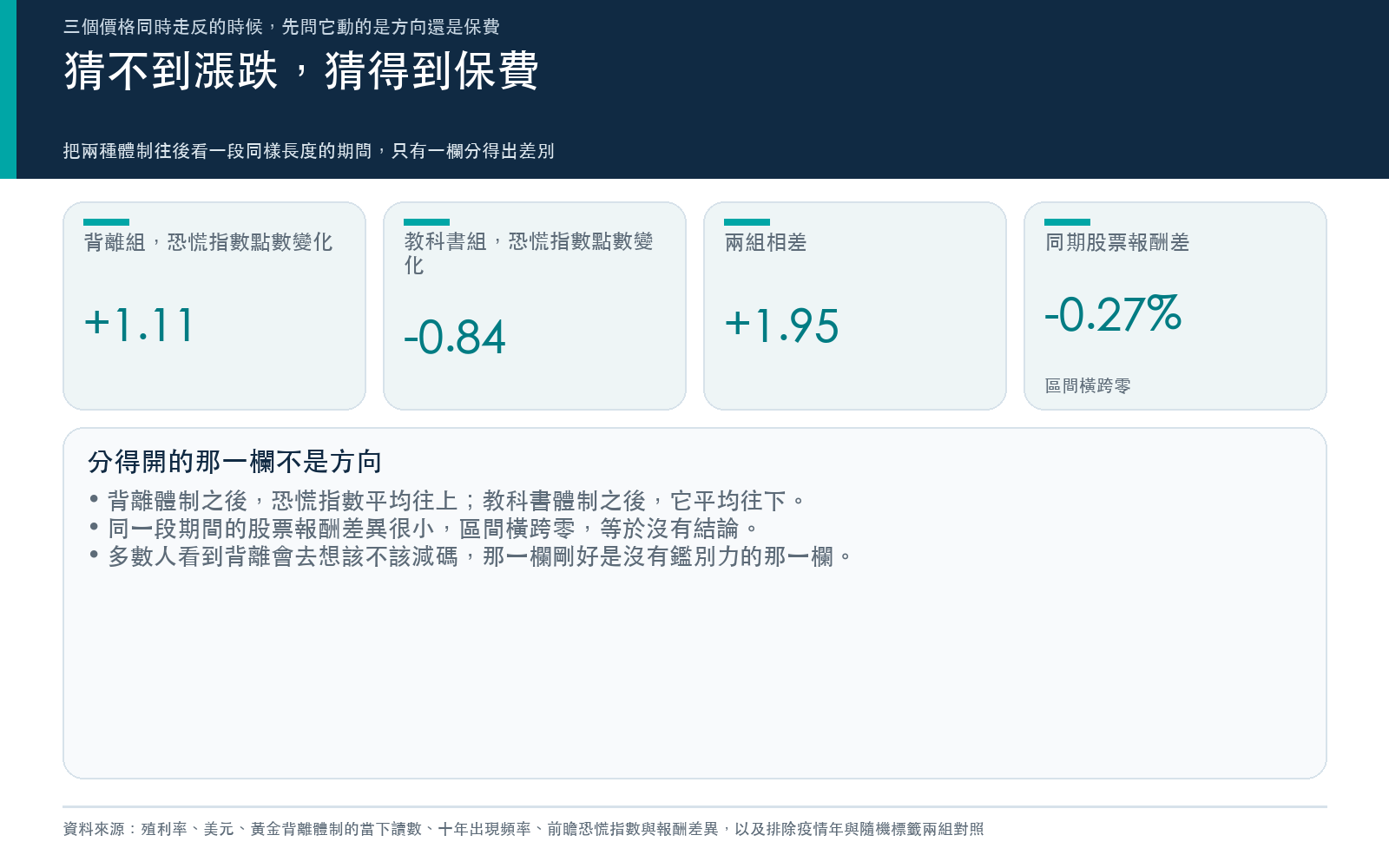Click the bullet starting 多數人看到背離會去想該不該減碼
1389x868 pixels.
coord(472,556)
